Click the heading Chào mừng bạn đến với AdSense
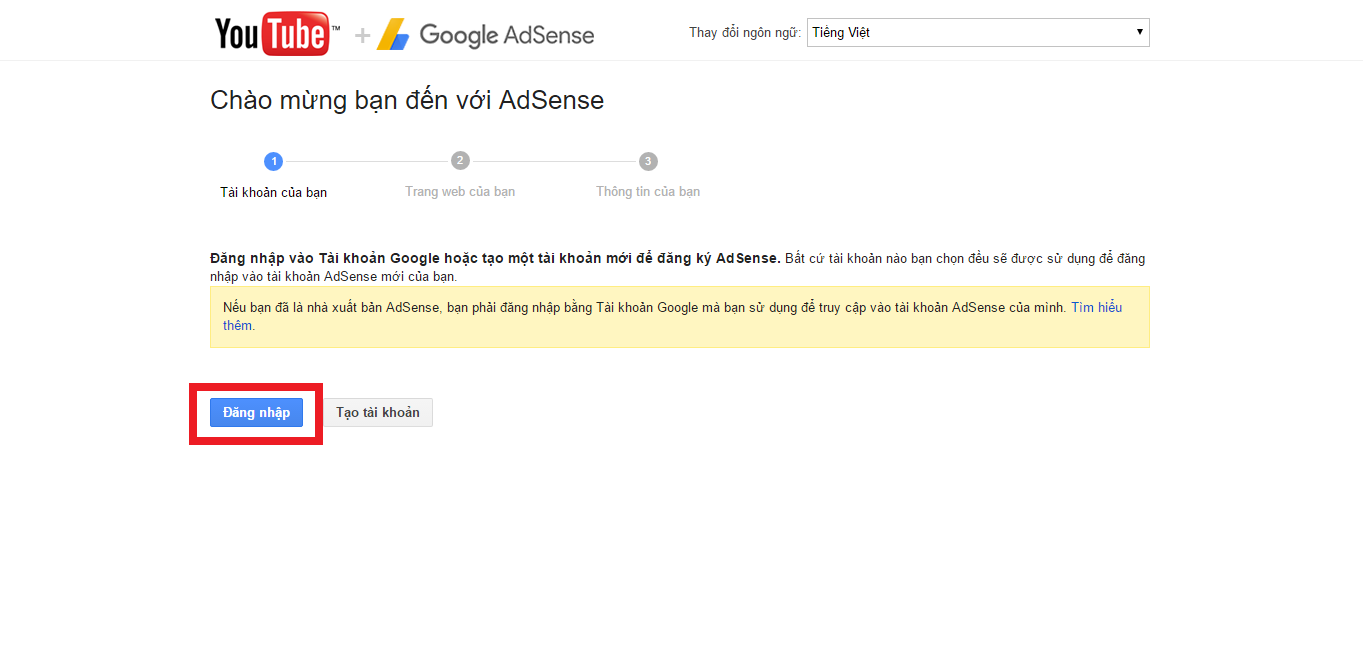Screen dimensions: 1363x663 click(407, 100)
